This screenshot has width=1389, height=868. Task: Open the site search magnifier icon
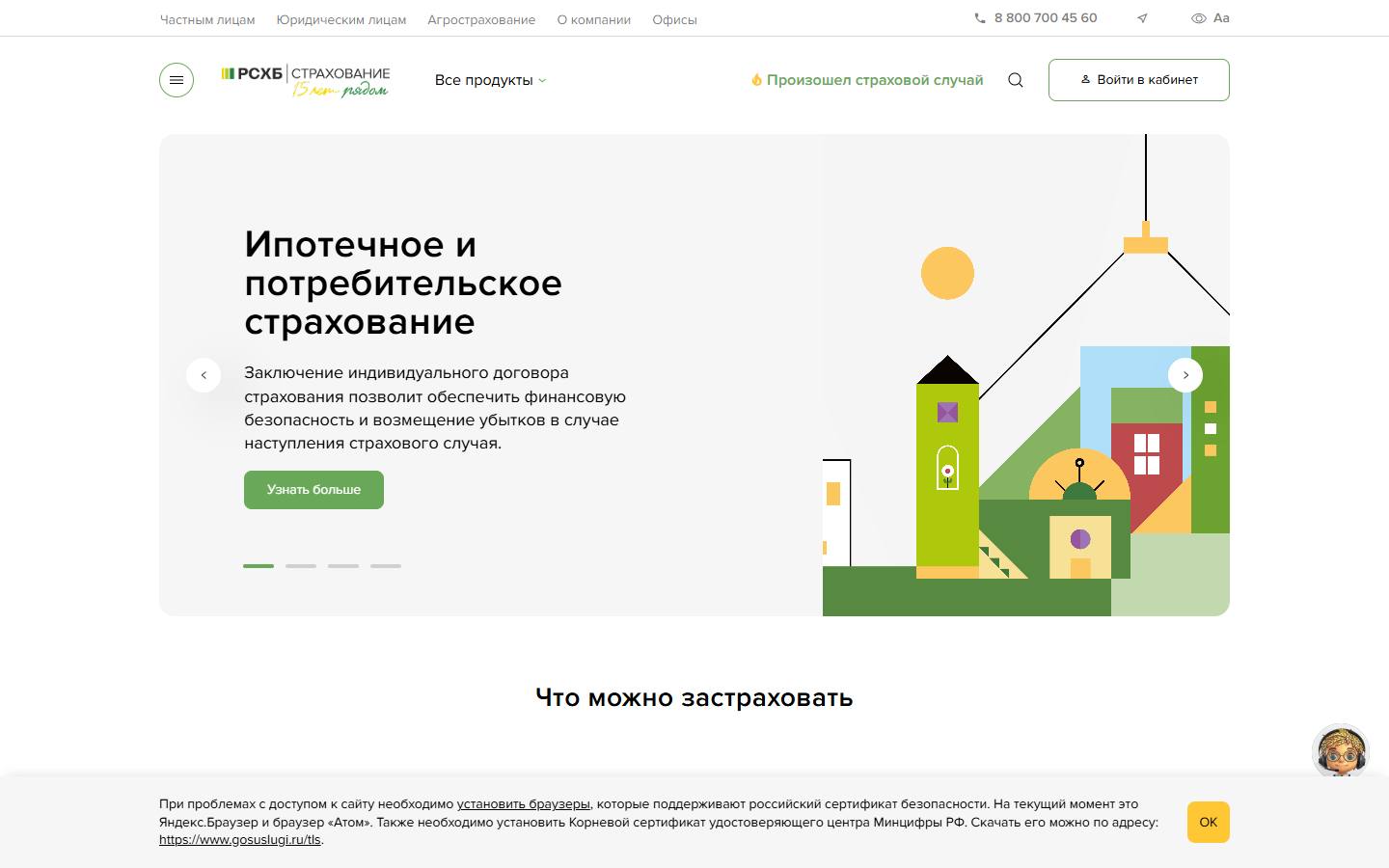[1016, 80]
